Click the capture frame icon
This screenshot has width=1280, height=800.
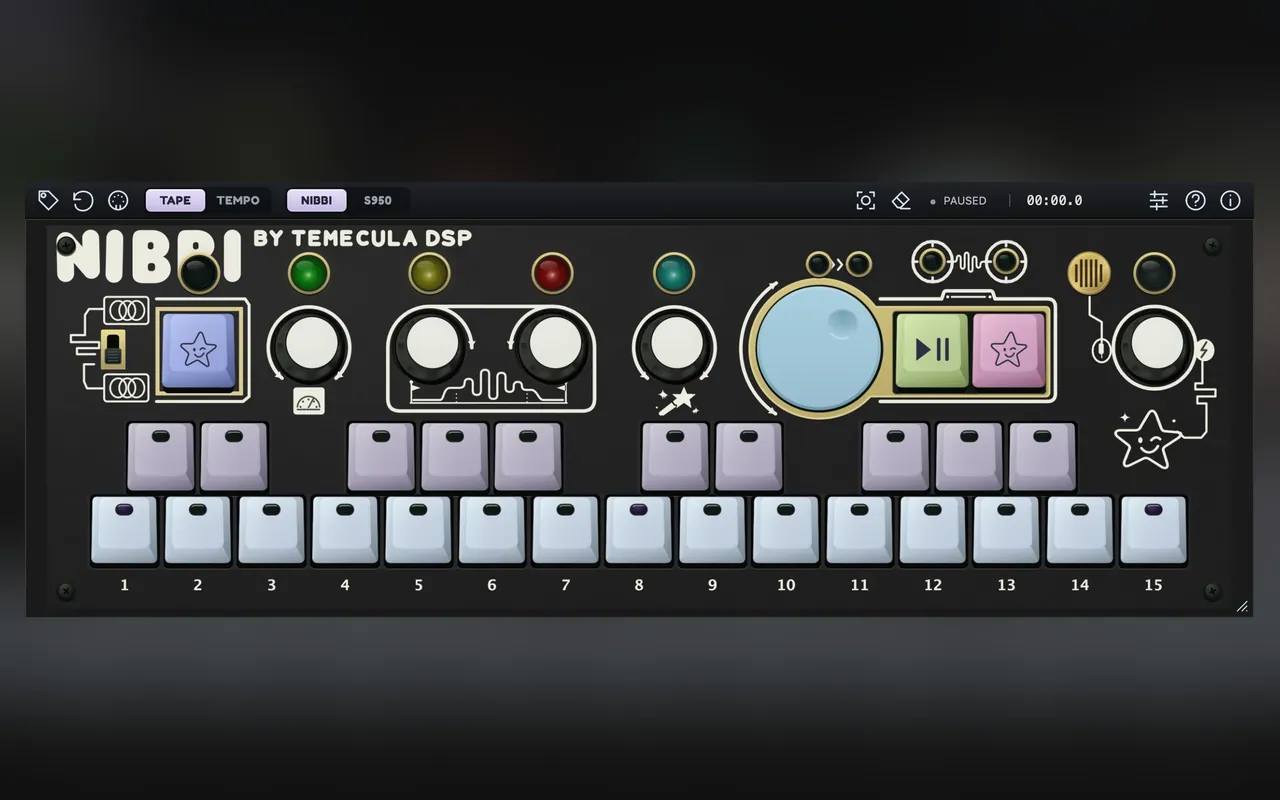tap(866, 200)
